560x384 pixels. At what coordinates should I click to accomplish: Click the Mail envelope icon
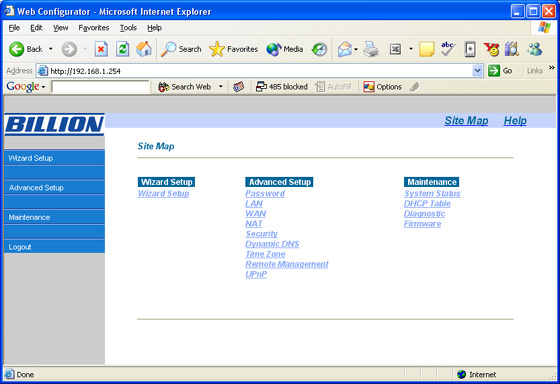pyautogui.click(x=345, y=49)
